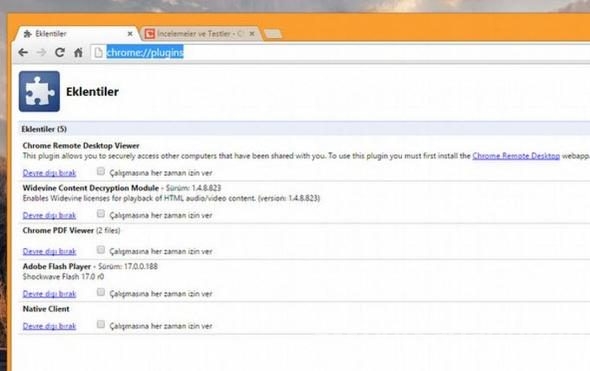Click the Eklentiler puzzle piece logo
Image resolution: width=590 pixels, height=371 pixels.
(x=39, y=91)
